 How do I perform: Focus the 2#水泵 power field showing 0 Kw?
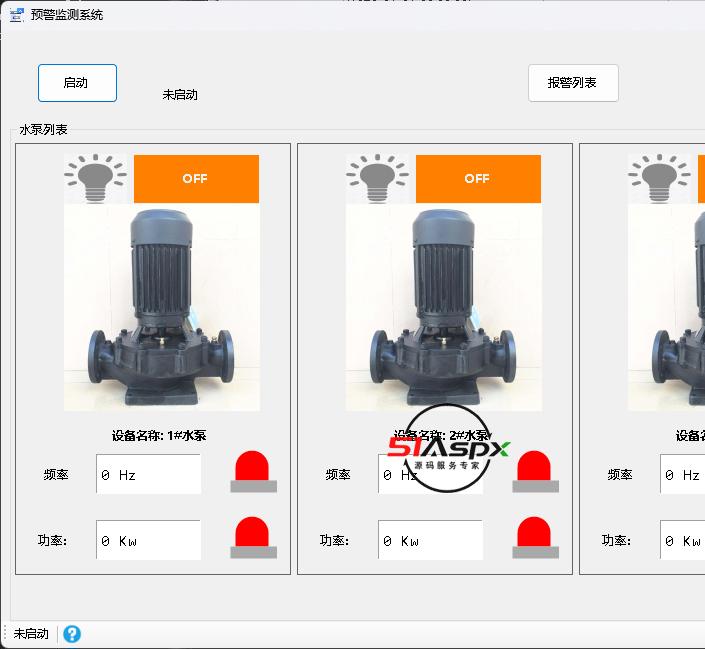430,540
